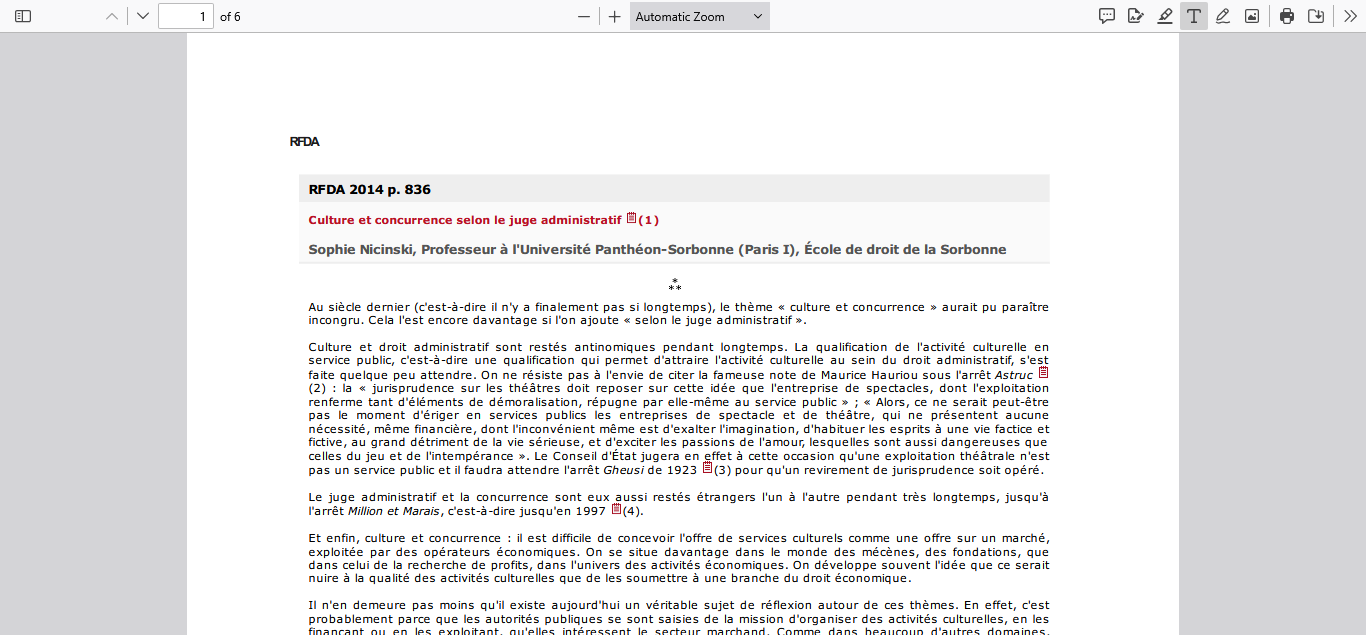Select the add signature tool
This screenshot has height=635, width=1366.
1136,16
